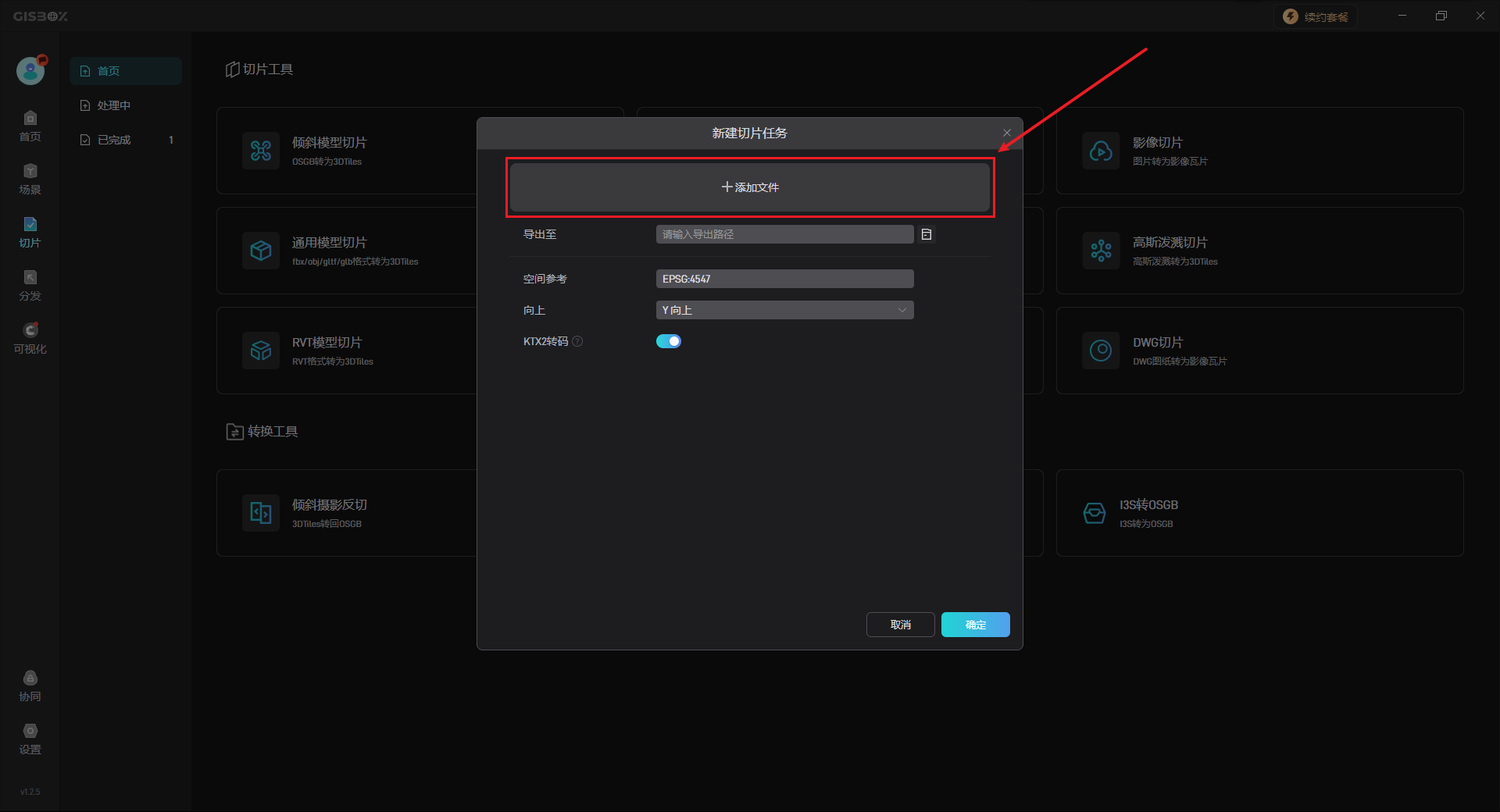Image resolution: width=1500 pixels, height=812 pixels.
Task: Click the DWG切片 circle icon
Action: [1102, 351]
